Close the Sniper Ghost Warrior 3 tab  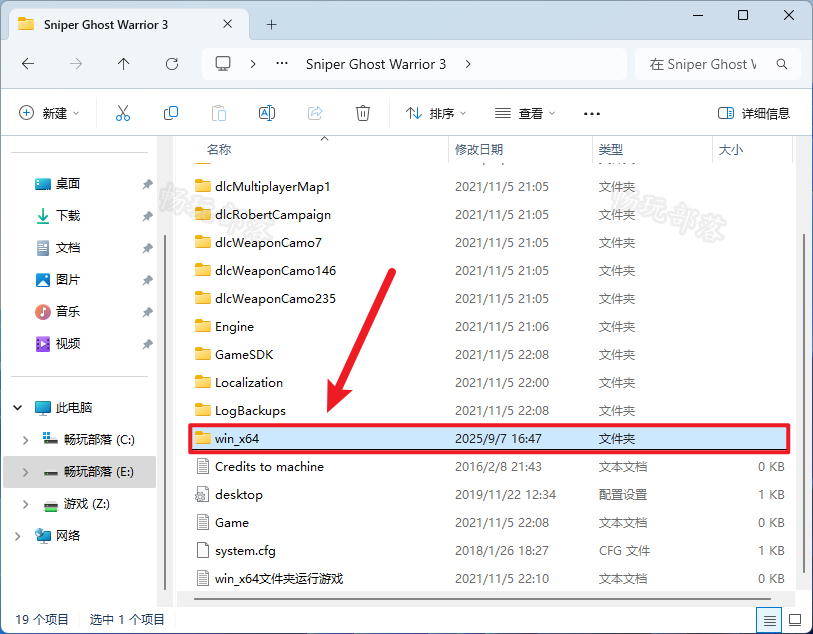click(227, 24)
